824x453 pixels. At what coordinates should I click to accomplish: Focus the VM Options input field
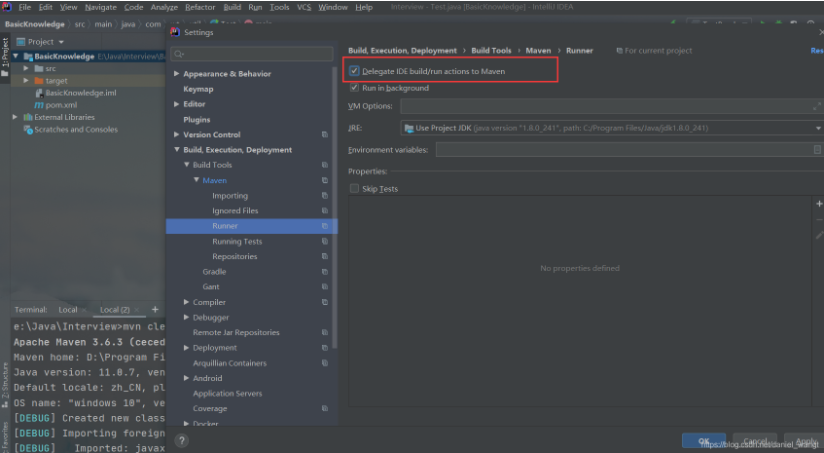pyautogui.click(x=611, y=106)
